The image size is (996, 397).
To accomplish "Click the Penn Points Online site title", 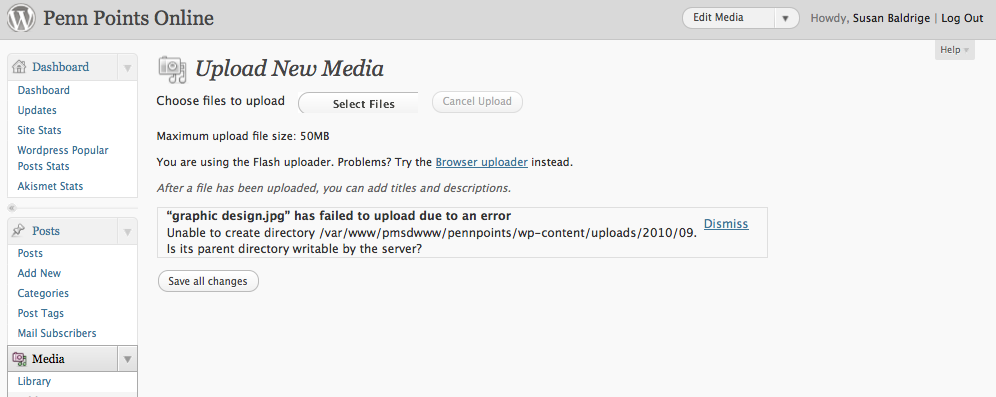I will (128, 18).
